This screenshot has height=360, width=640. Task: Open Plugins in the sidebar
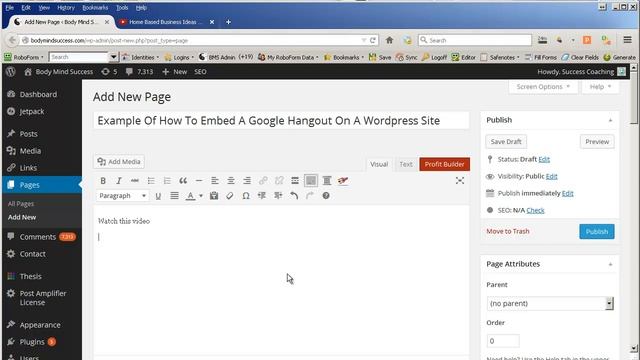click(x=32, y=342)
